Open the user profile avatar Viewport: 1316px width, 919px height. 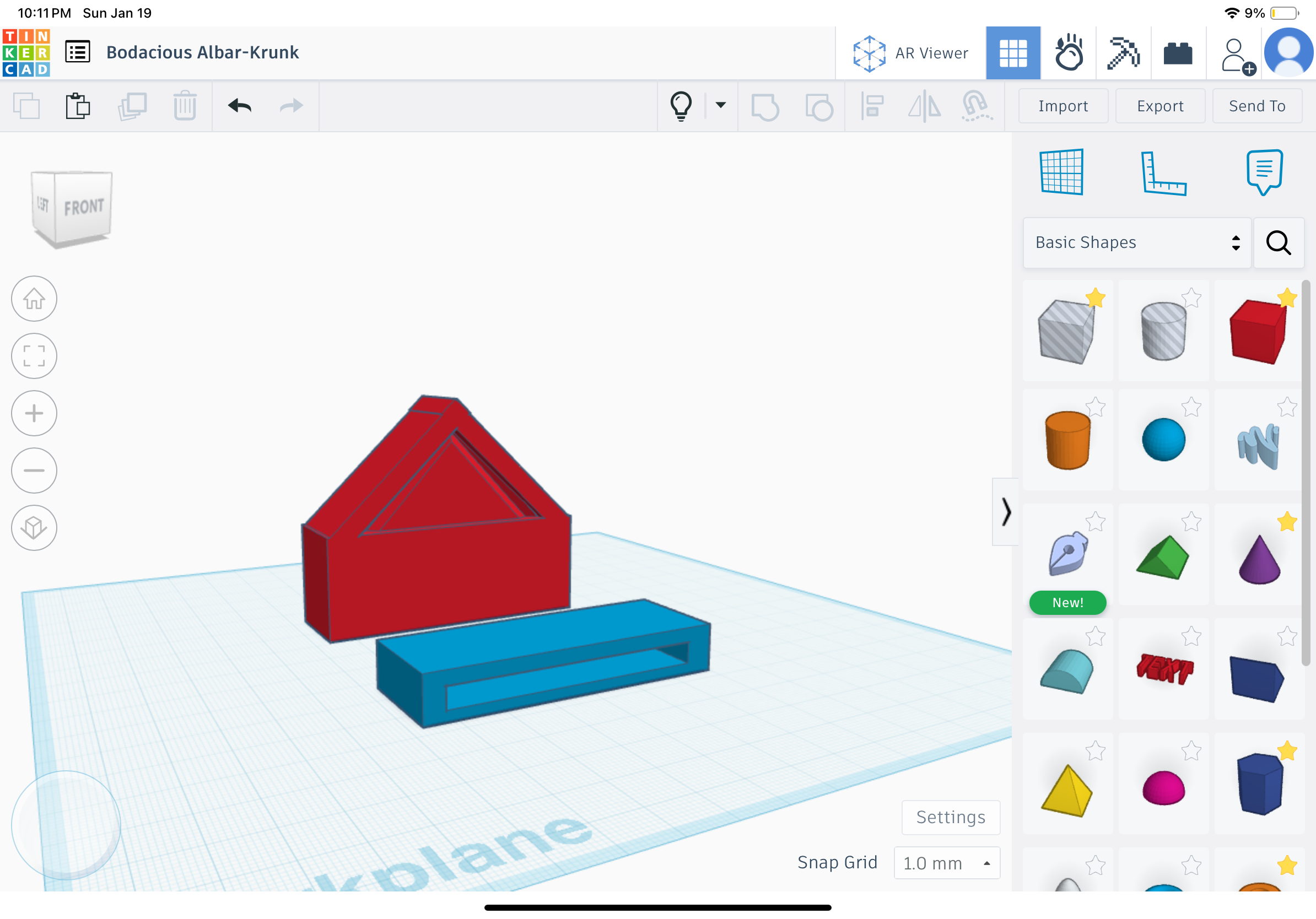coord(1288,53)
